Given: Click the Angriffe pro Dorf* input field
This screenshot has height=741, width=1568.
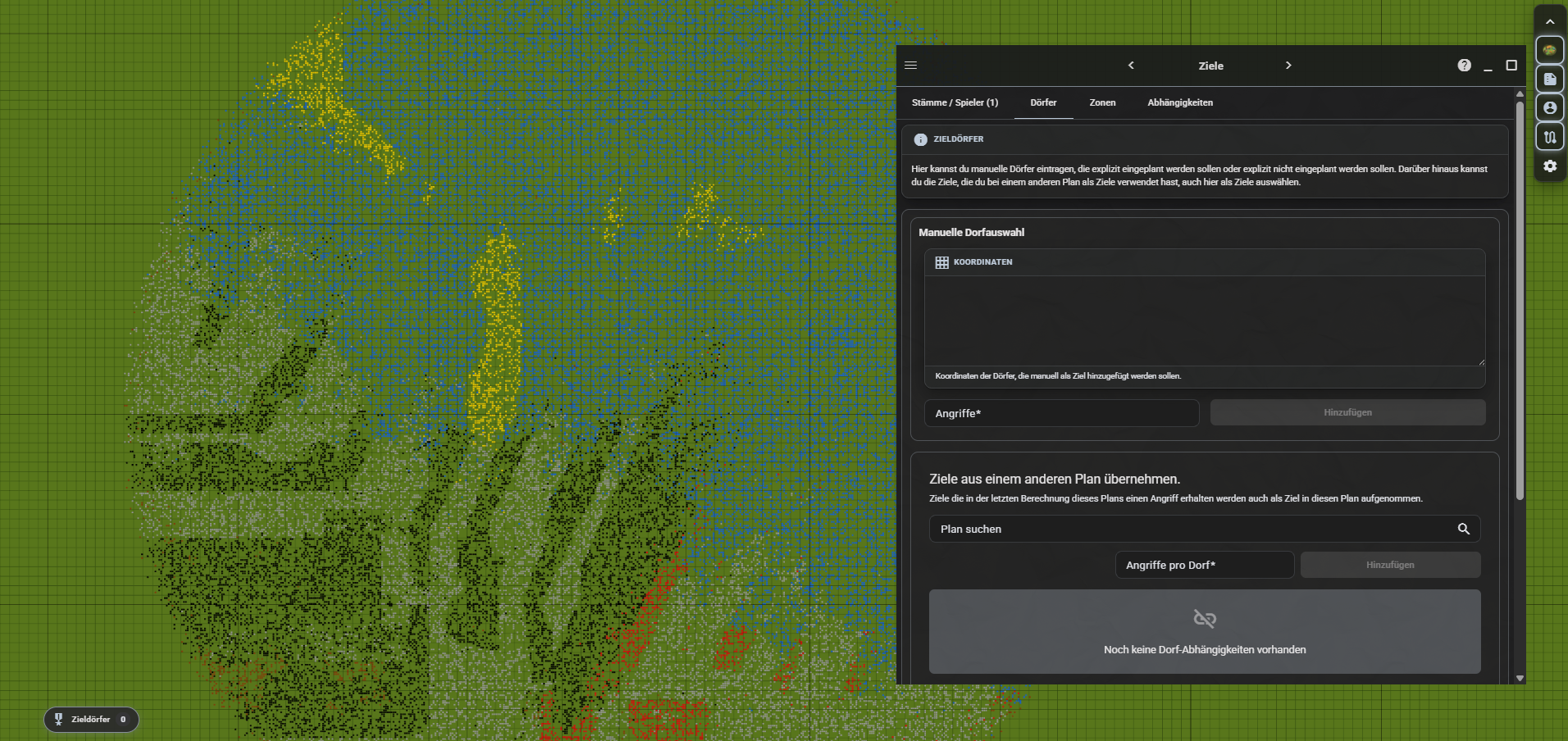Looking at the screenshot, I should point(1205,565).
